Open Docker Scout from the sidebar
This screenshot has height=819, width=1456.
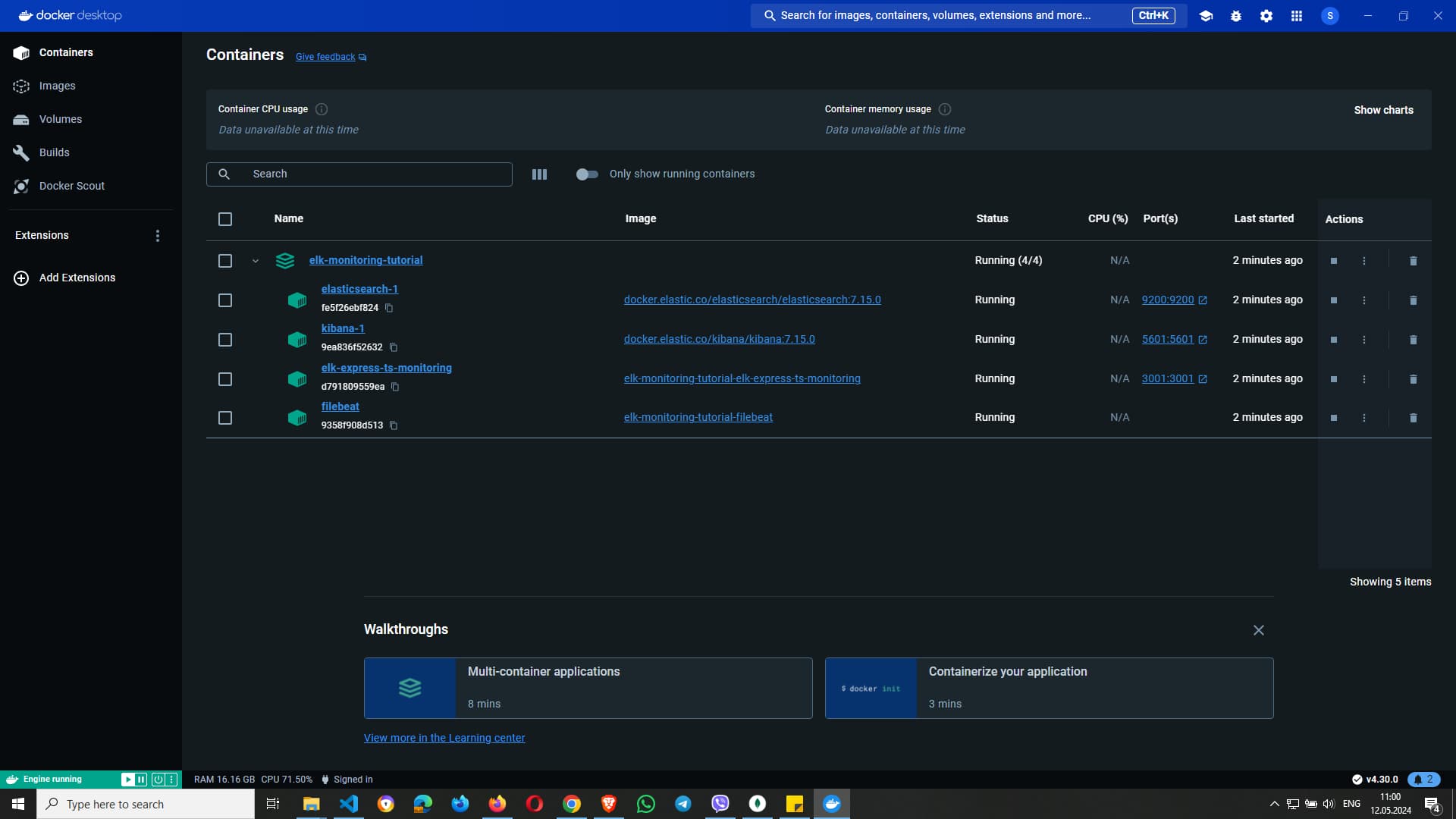pos(71,186)
